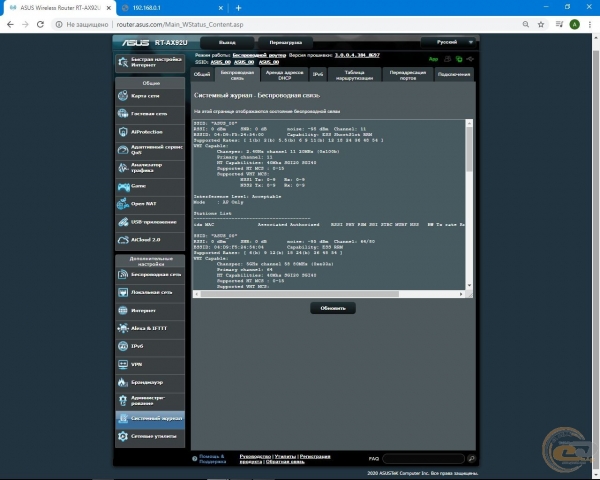The image size is (600, 480).
Task: Open the Помощь & Поддержка link
Action: [212, 459]
